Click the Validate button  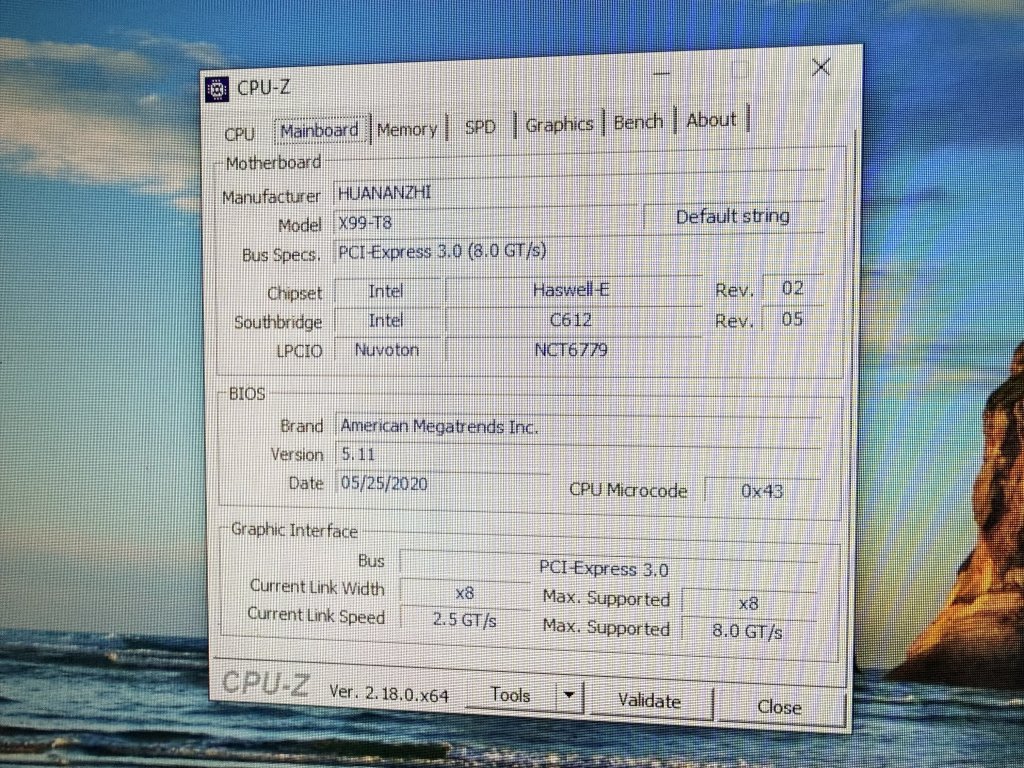(x=649, y=701)
